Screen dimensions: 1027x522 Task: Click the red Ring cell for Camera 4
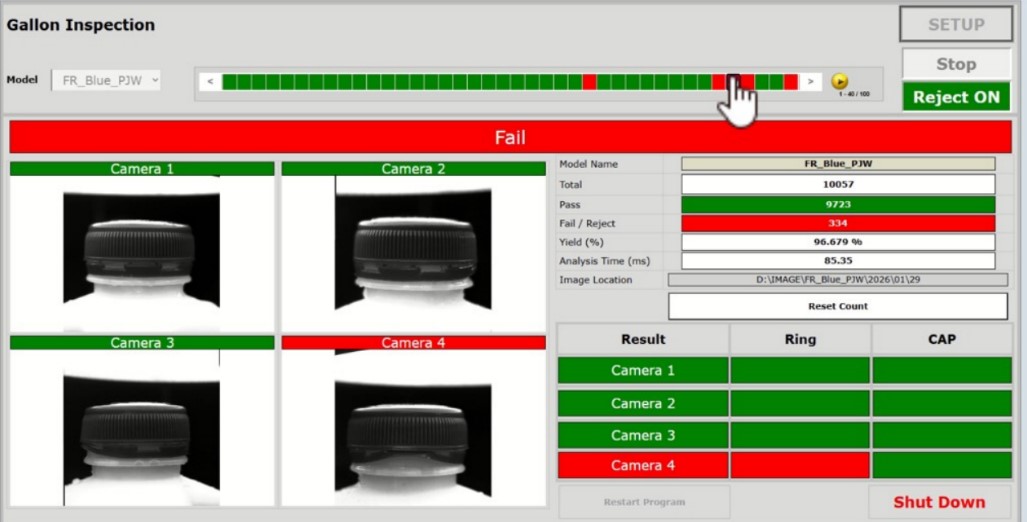tap(800, 466)
